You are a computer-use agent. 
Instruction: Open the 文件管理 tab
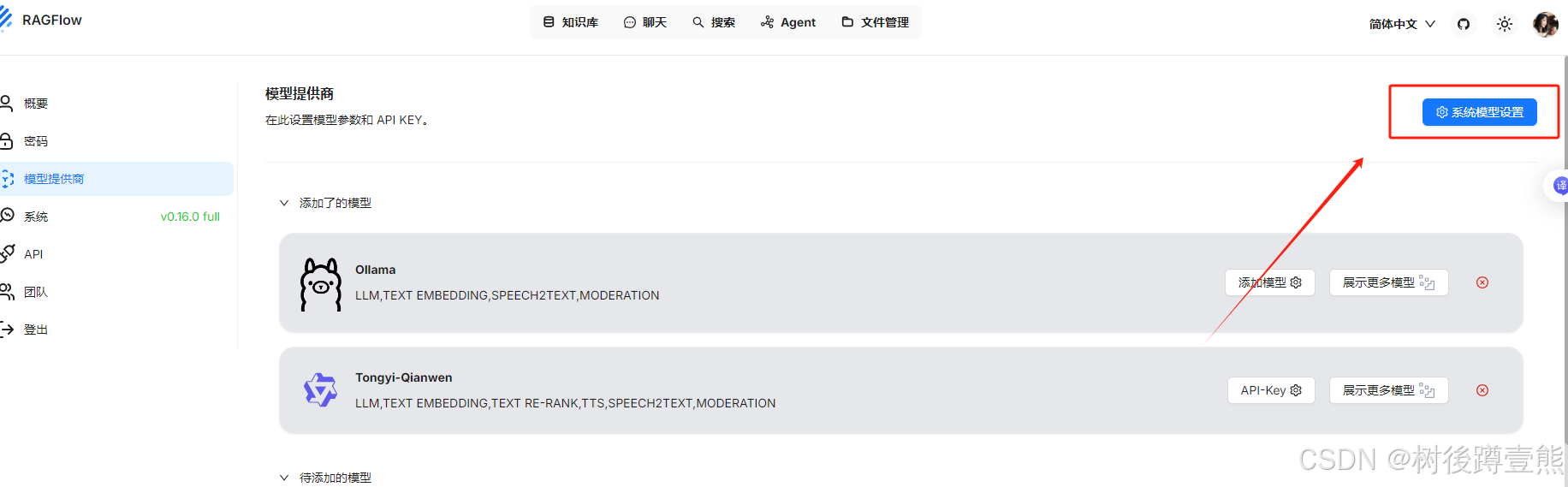[x=875, y=22]
